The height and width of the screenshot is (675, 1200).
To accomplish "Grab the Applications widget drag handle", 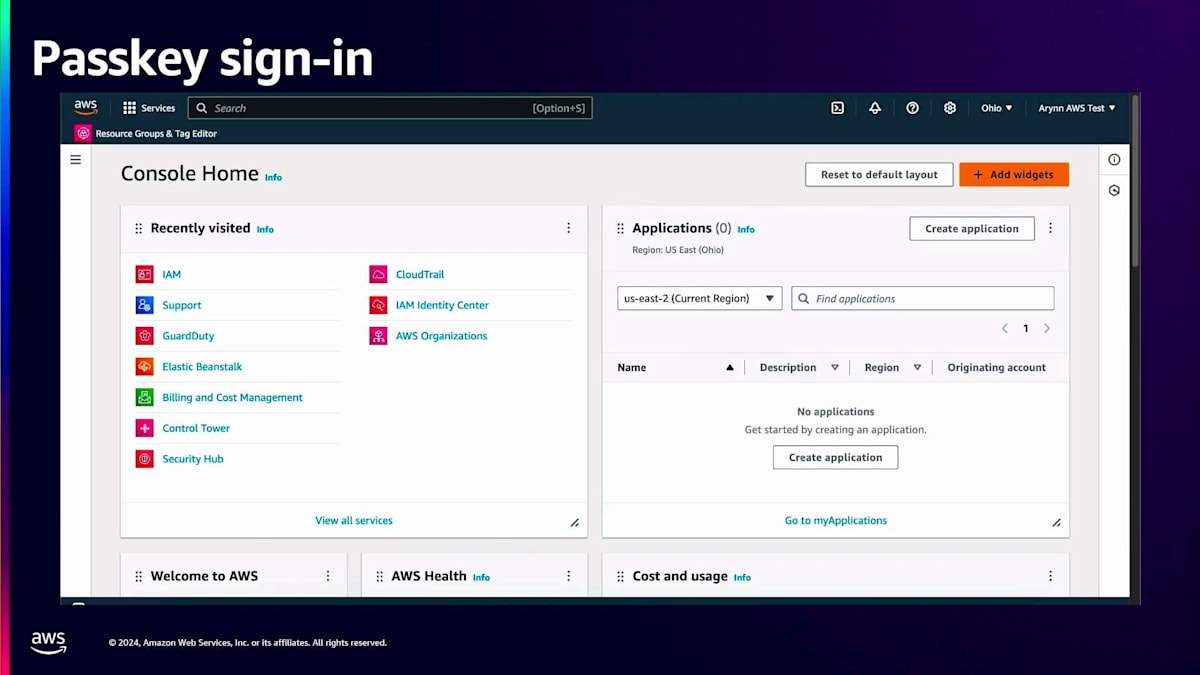I will [x=620, y=228].
